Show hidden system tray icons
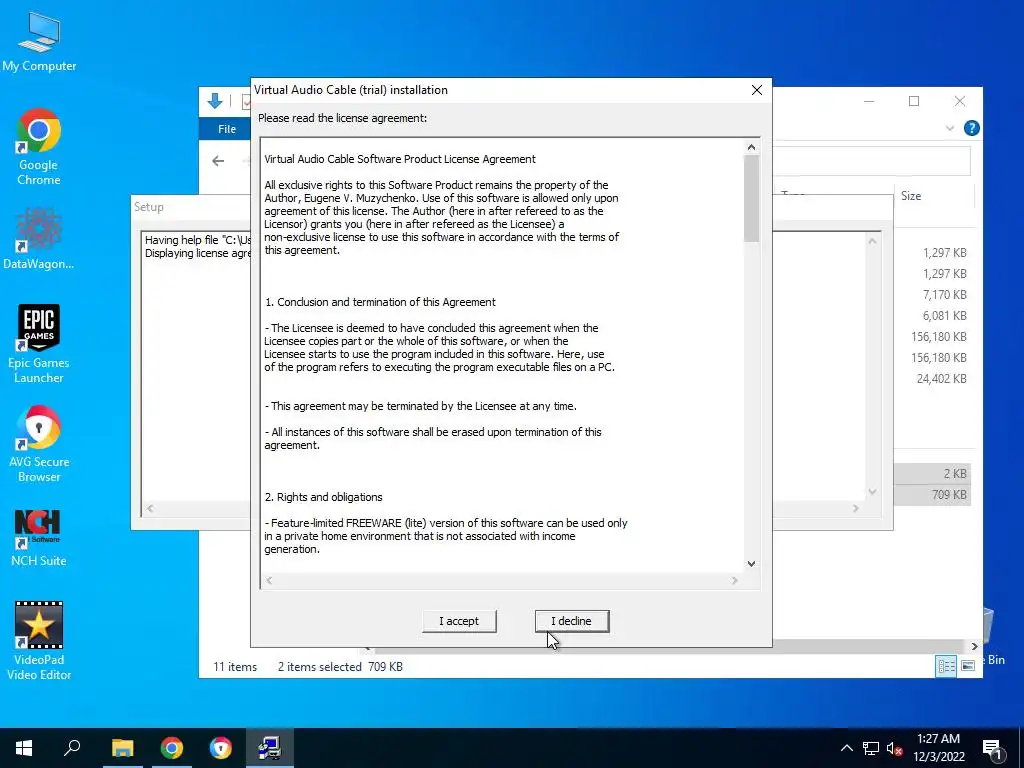1024x768 pixels. pyautogui.click(x=846, y=748)
